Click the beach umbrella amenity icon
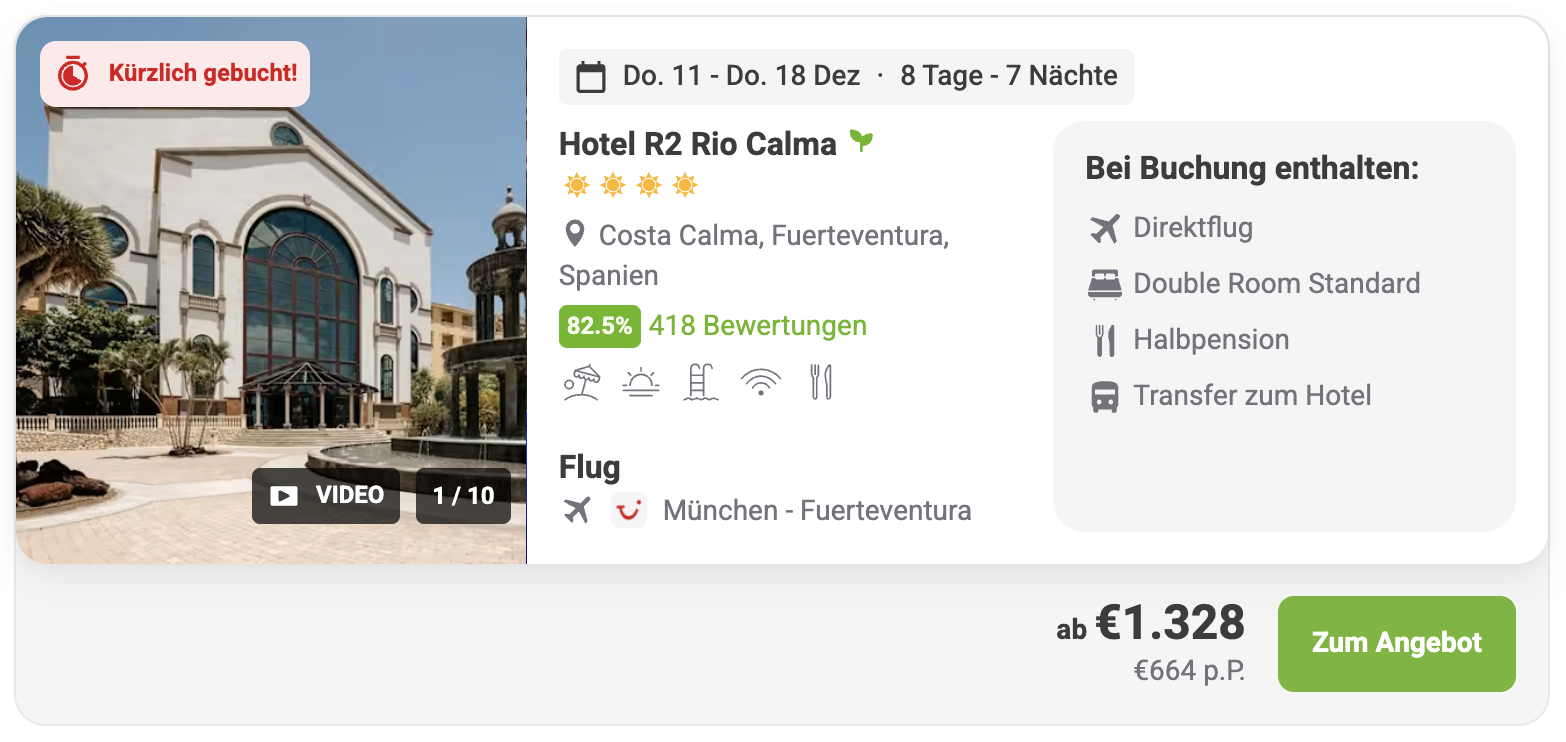 coord(581,383)
